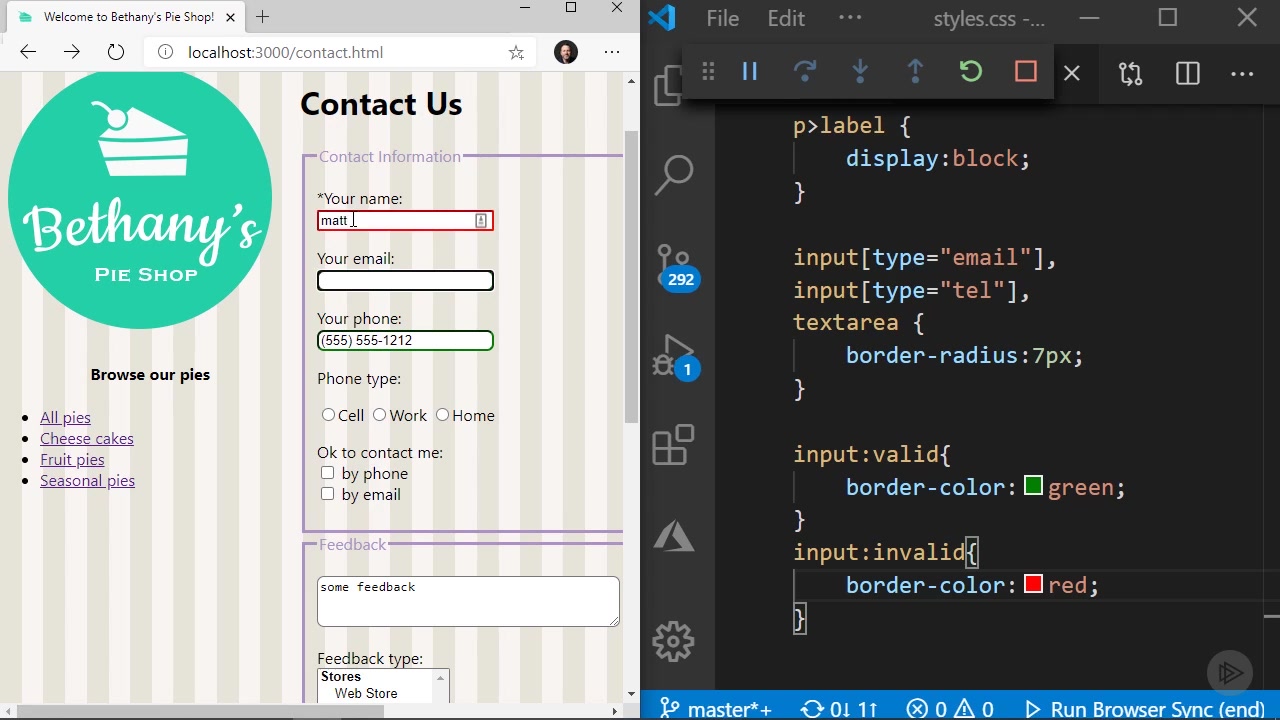Stop debugging with the red square
The width and height of the screenshot is (1280, 720).
1025,72
